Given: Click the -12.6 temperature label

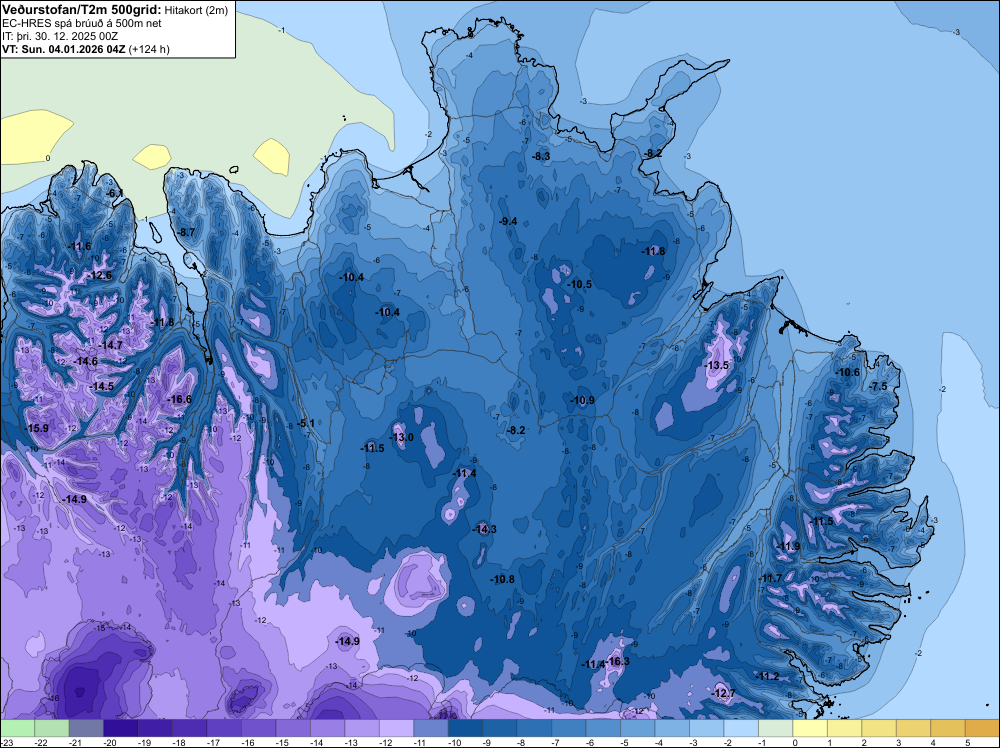Looking at the screenshot, I should point(100,275).
